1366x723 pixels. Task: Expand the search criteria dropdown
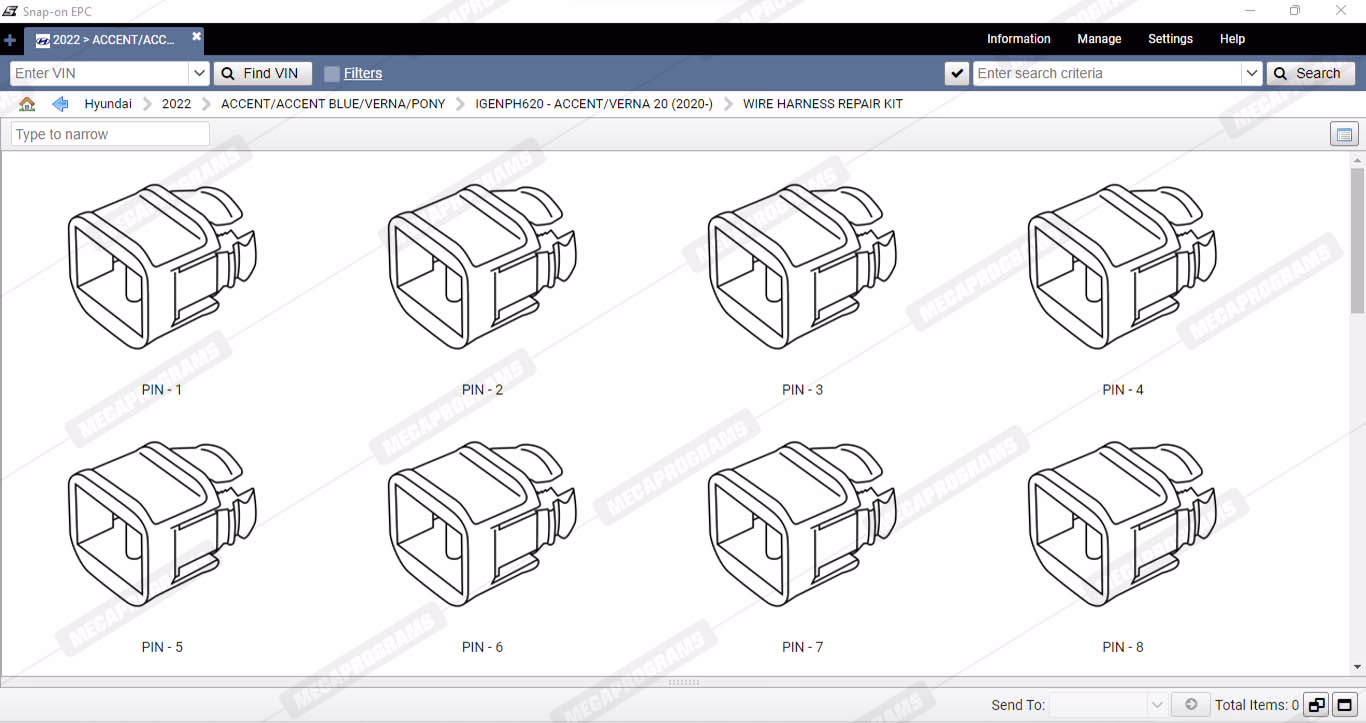pyautogui.click(x=1251, y=73)
